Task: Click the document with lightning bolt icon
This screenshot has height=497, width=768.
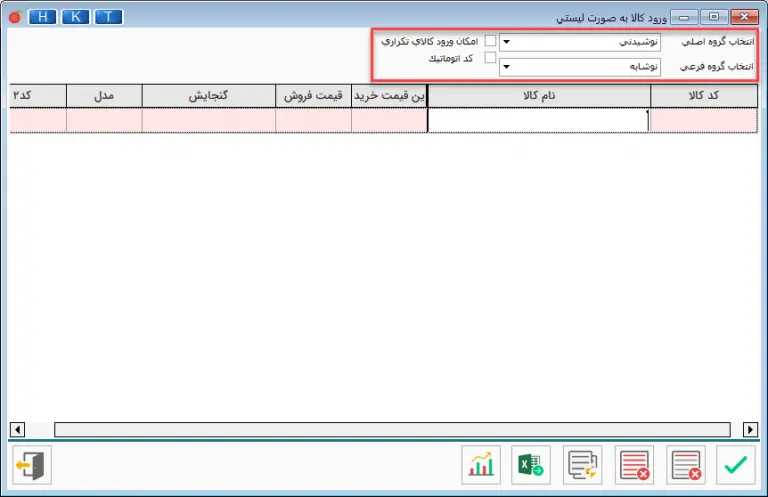Action: click(x=582, y=465)
